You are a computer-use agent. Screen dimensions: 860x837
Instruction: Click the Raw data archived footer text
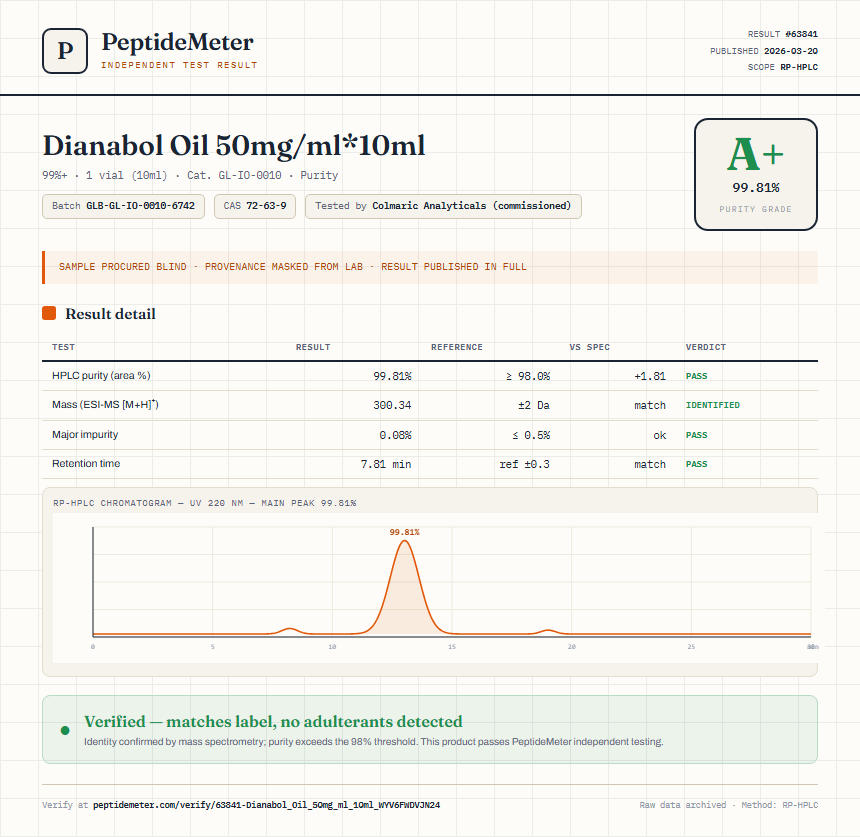click(682, 805)
